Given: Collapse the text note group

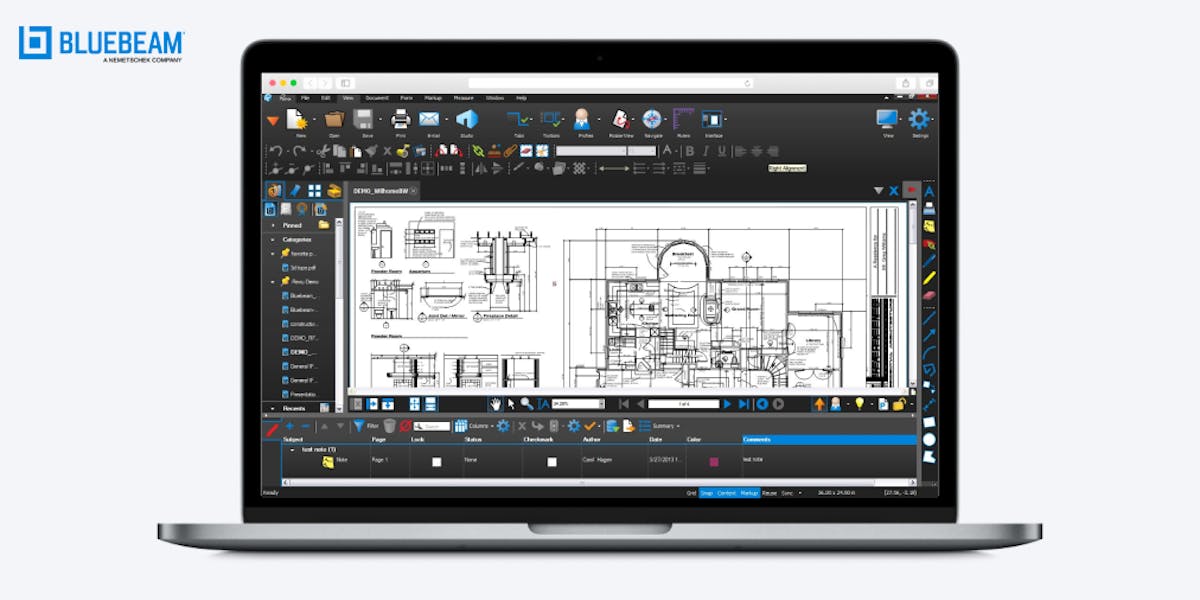Looking at the screenshot, I should click(292, 450).
